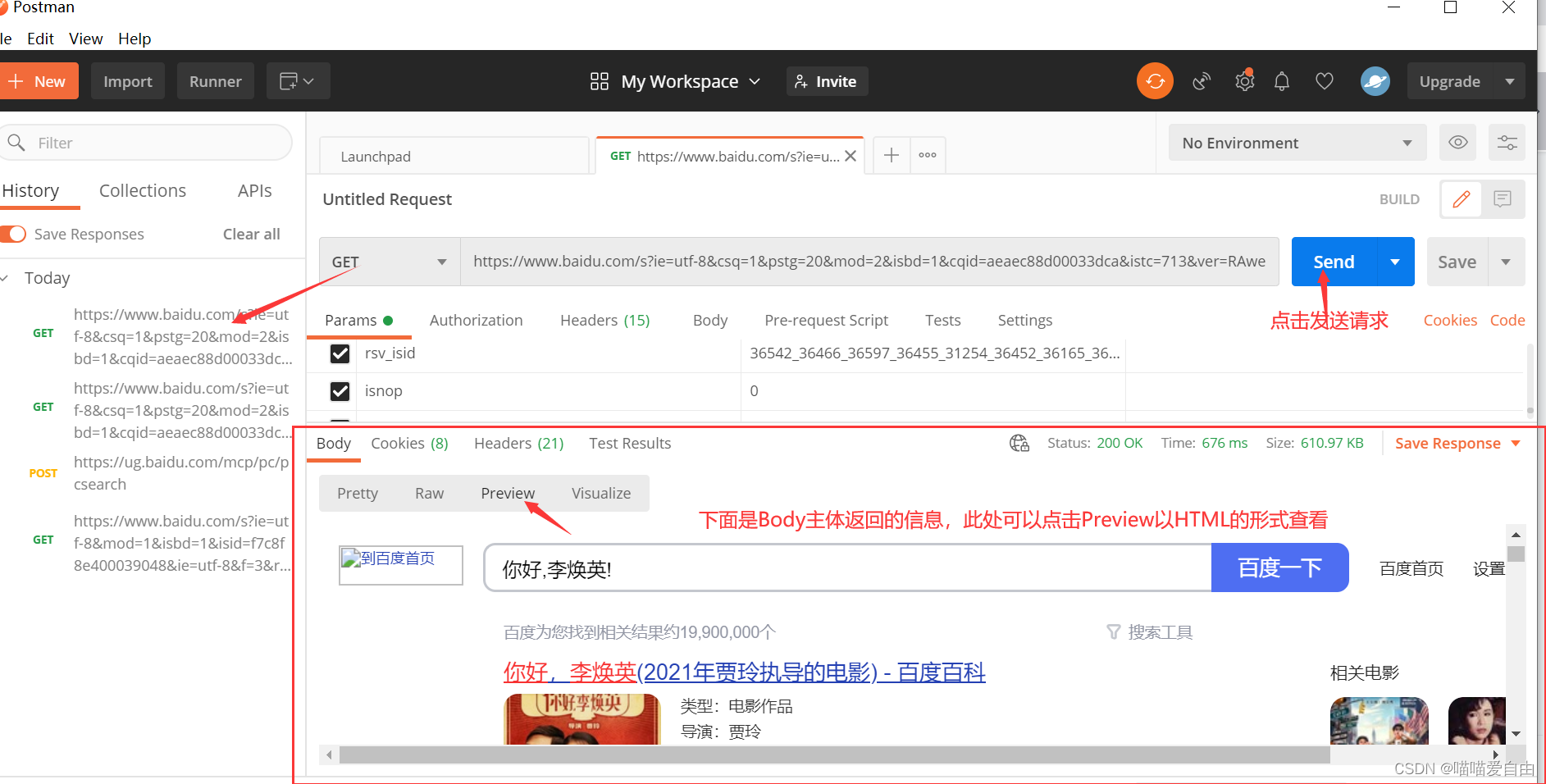Switch to the Collections tab
1546x784 pixels.
pos(143,190)
